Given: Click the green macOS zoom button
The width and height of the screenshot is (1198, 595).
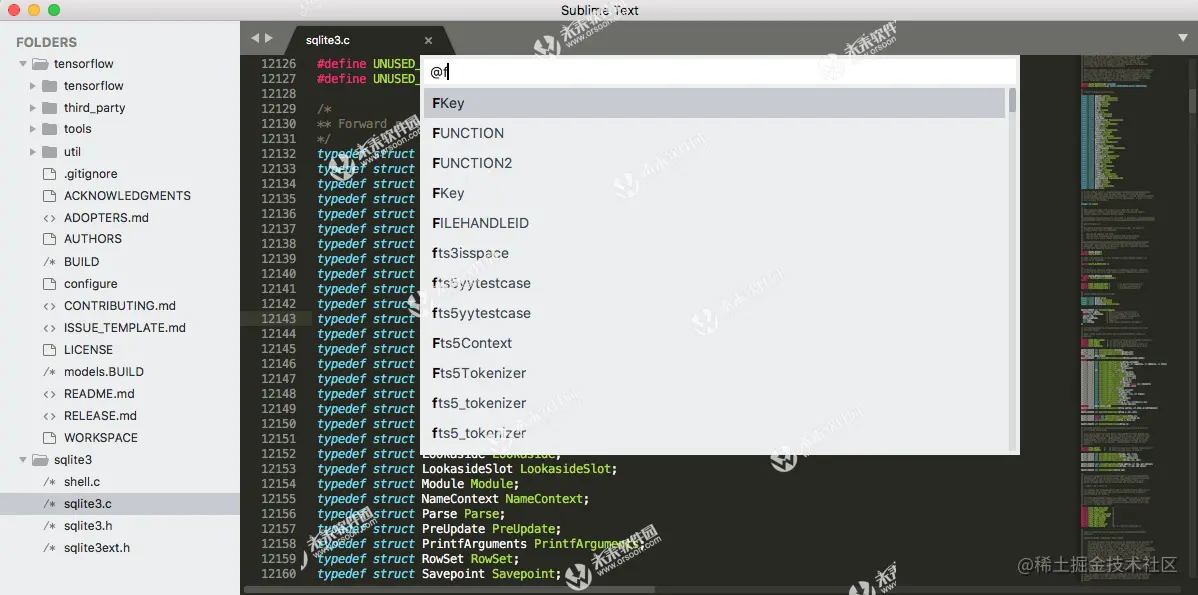Looking at the screenshot, I should coord(53,10).
